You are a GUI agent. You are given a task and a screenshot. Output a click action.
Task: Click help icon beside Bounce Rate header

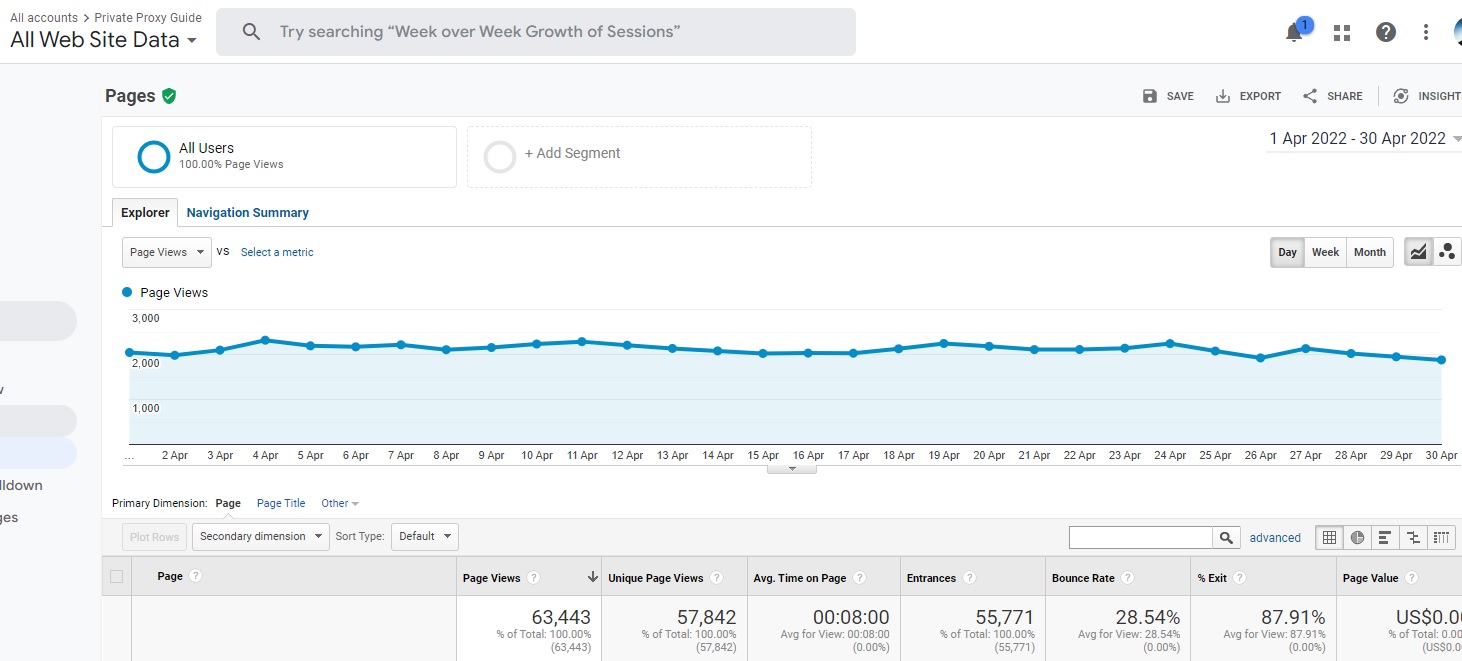1127,578
